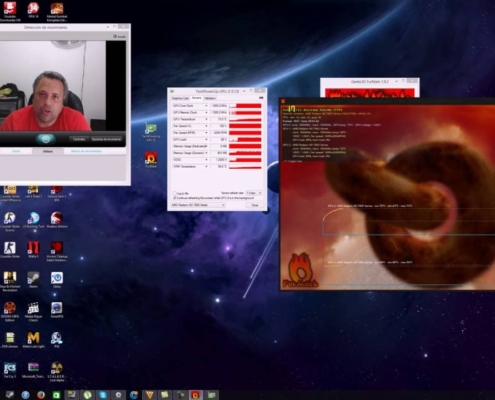Click the FurMark icon in the taskbar
This screenshot has height=400, width=495.
pyautogui.click(x=195, y=395)
